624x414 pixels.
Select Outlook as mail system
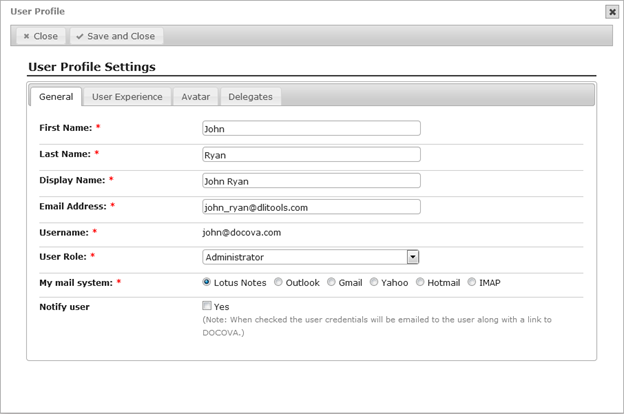pos(278,282)
